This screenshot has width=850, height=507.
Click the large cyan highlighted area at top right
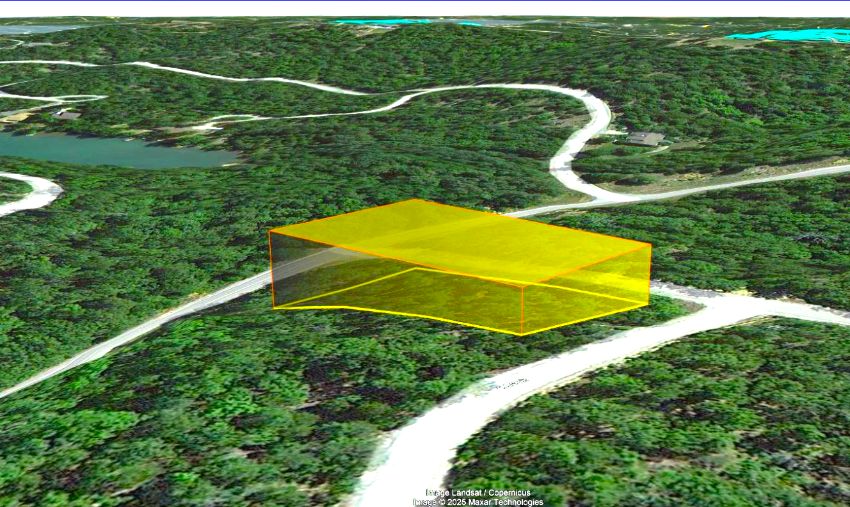pos(789,35)
